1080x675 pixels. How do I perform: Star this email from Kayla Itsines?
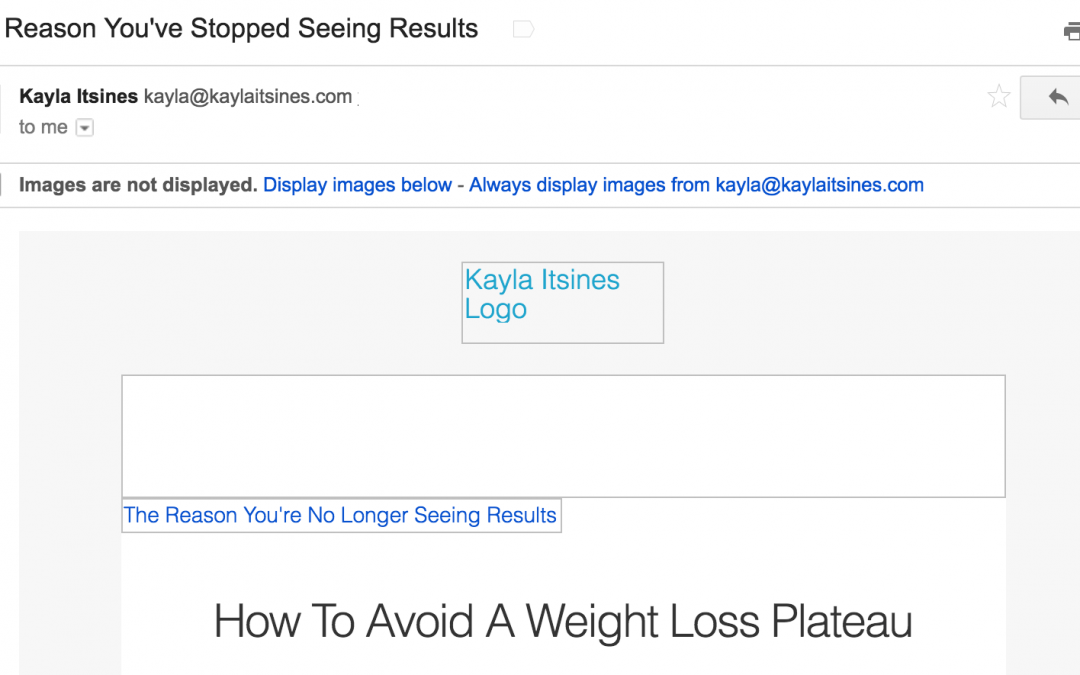pyautogui.click(x=998, y=97)
